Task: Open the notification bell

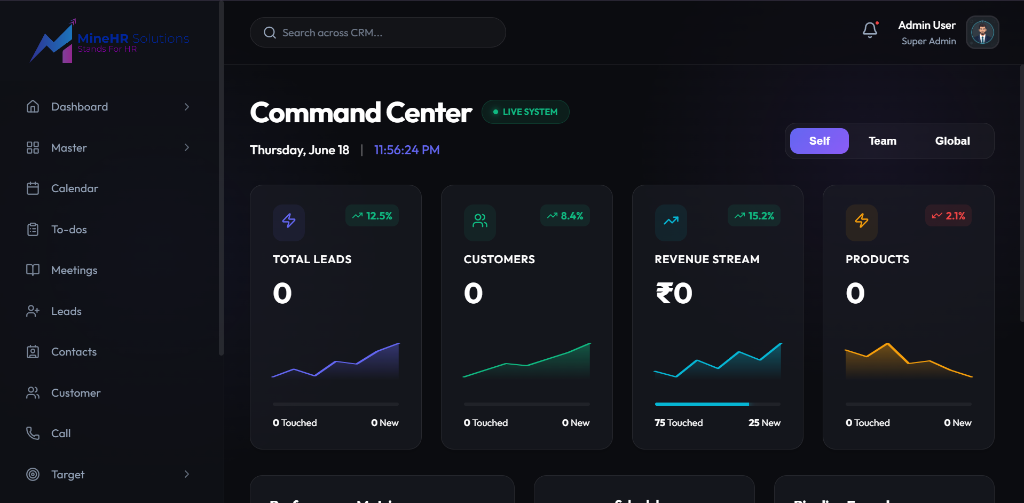Action: (x=870, y=30)
